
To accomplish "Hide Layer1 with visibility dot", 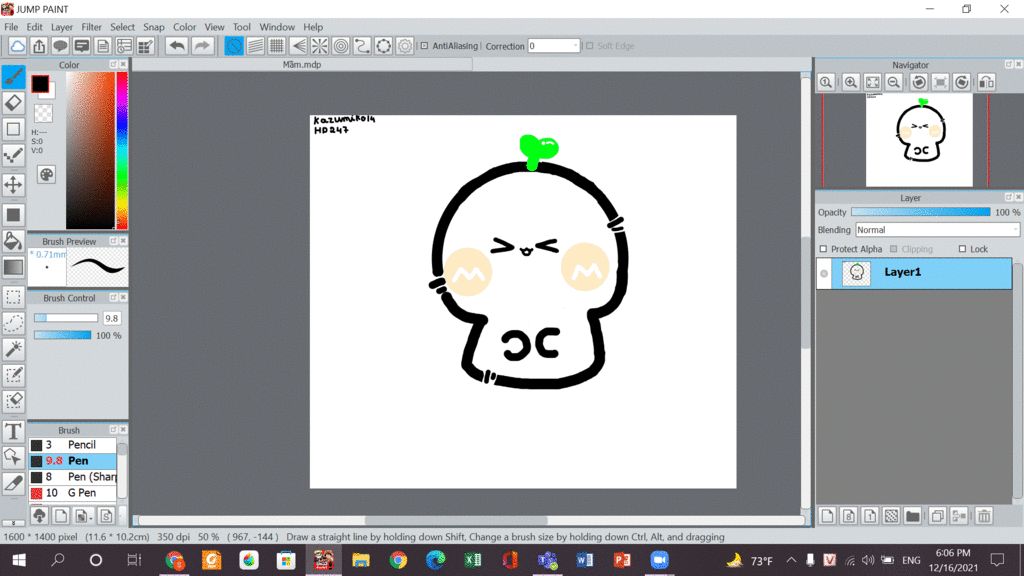I will (824, 274).
